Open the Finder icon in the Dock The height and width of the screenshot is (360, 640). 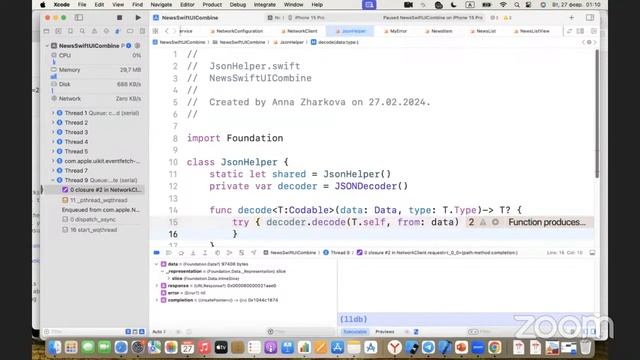55,347
